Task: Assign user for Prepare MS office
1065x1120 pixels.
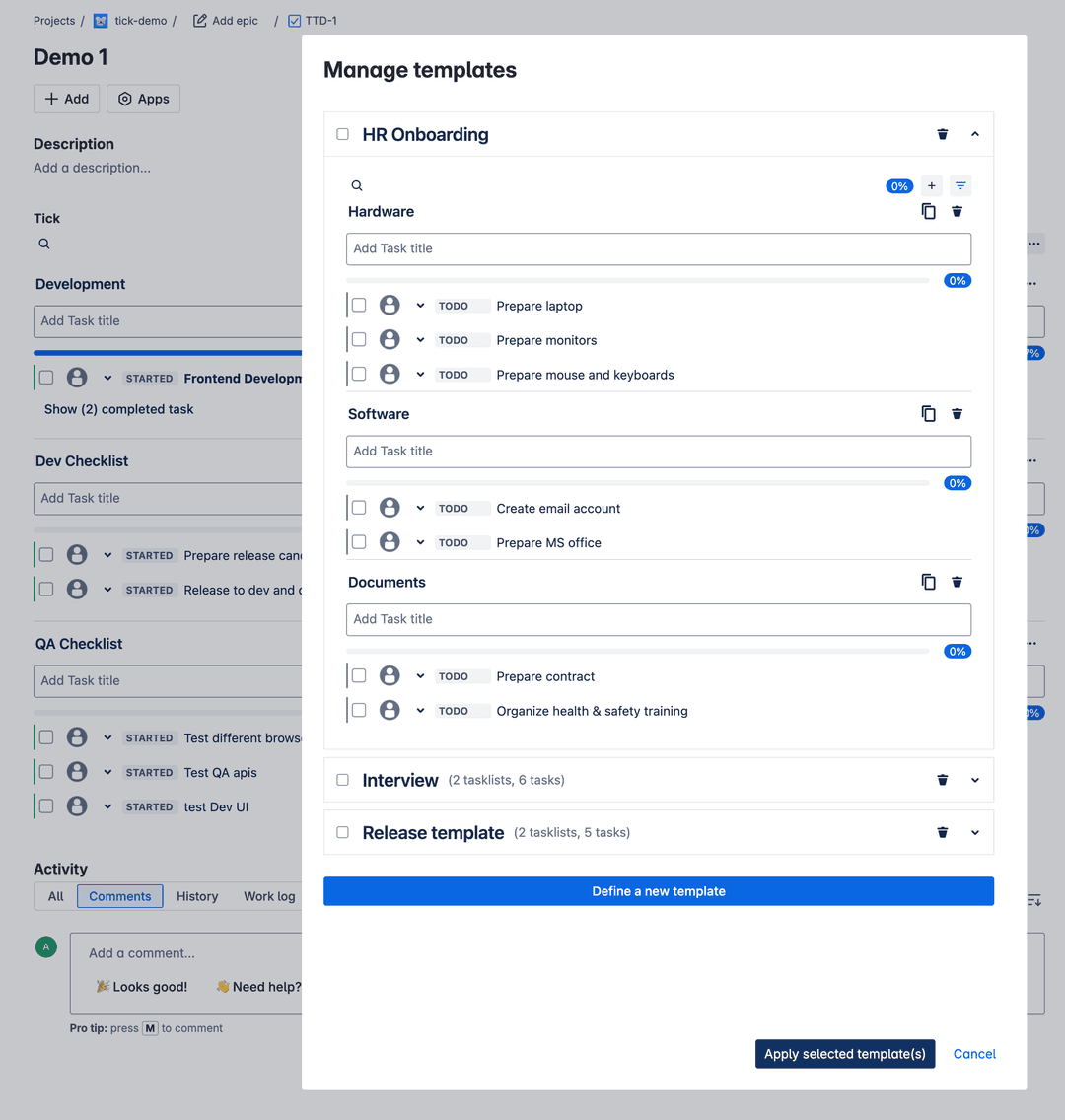Action: [390, 542]
